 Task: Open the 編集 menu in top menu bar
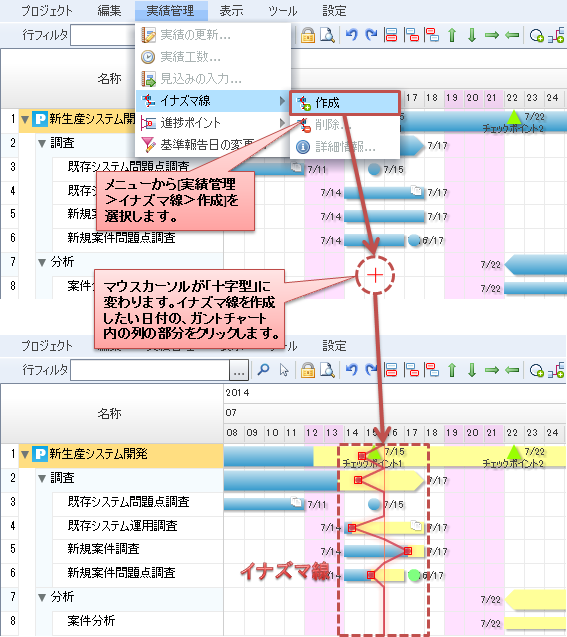pyautogui.click(x=109, y=11)
